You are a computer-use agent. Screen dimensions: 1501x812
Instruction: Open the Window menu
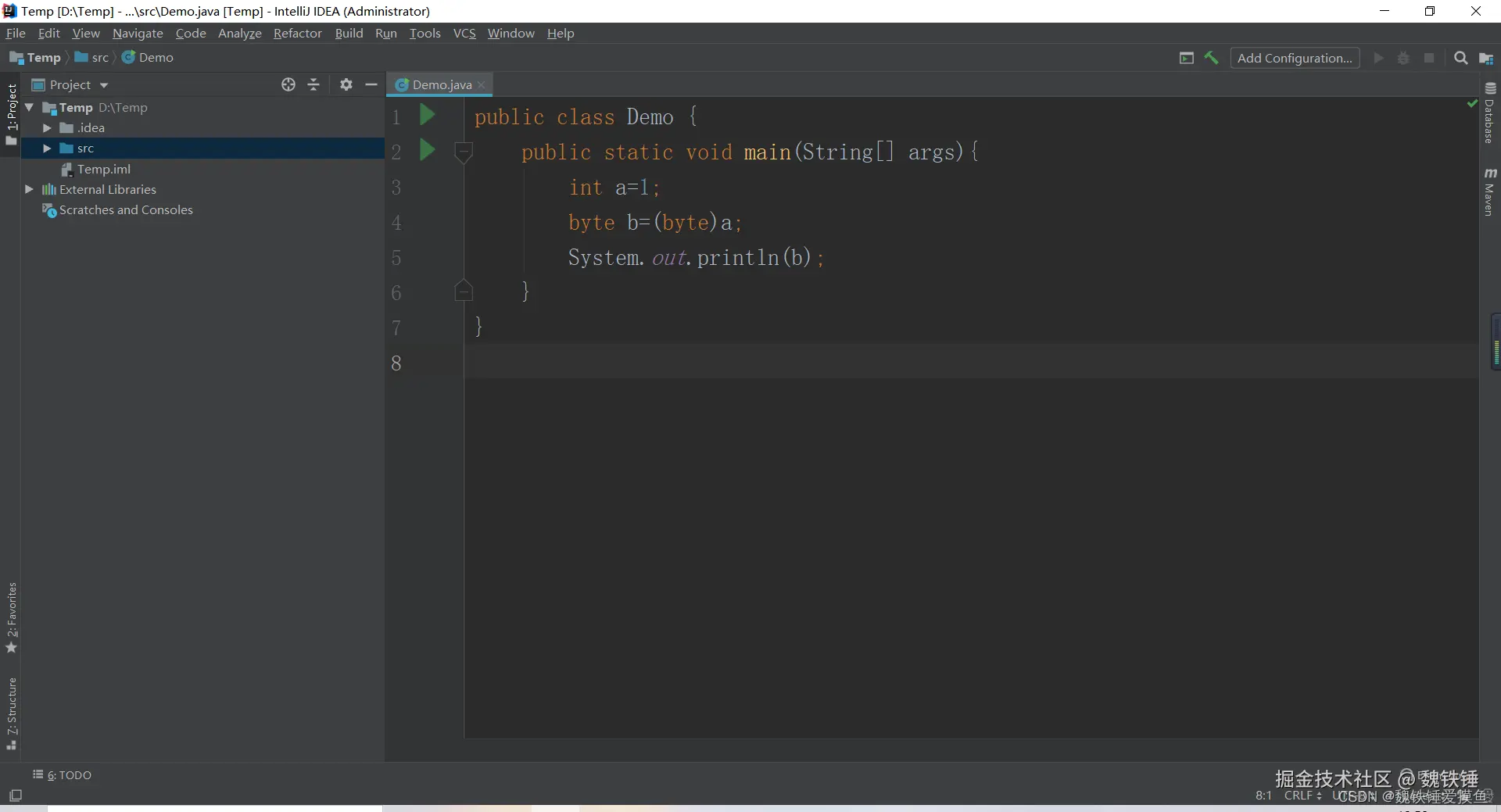(511, 33)
